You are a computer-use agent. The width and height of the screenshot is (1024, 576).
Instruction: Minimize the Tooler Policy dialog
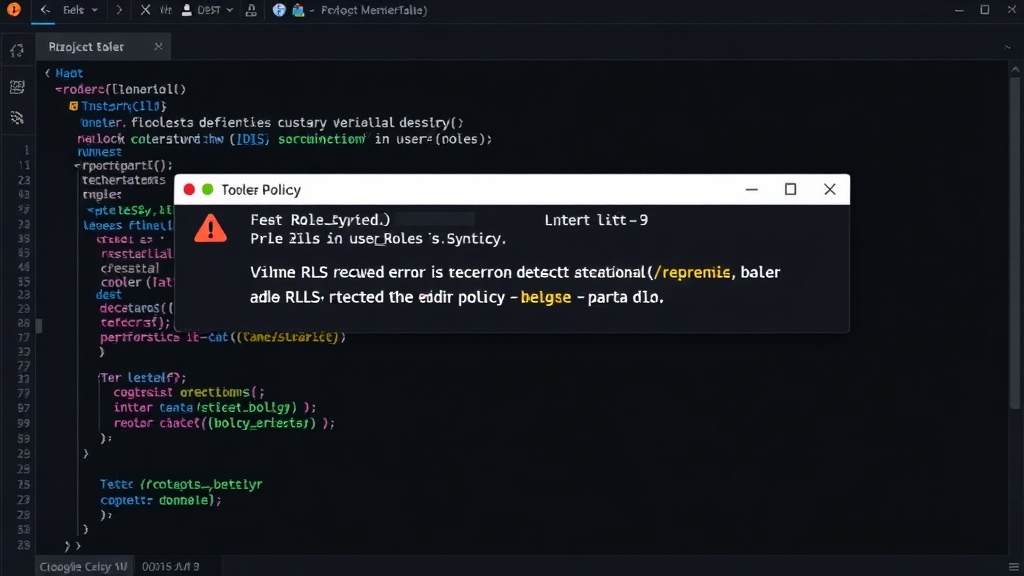click(752, 189)
